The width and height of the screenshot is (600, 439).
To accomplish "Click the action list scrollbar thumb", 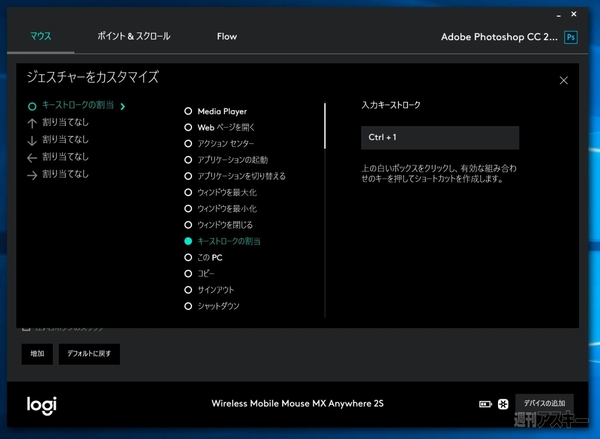I will click(325, 126).
